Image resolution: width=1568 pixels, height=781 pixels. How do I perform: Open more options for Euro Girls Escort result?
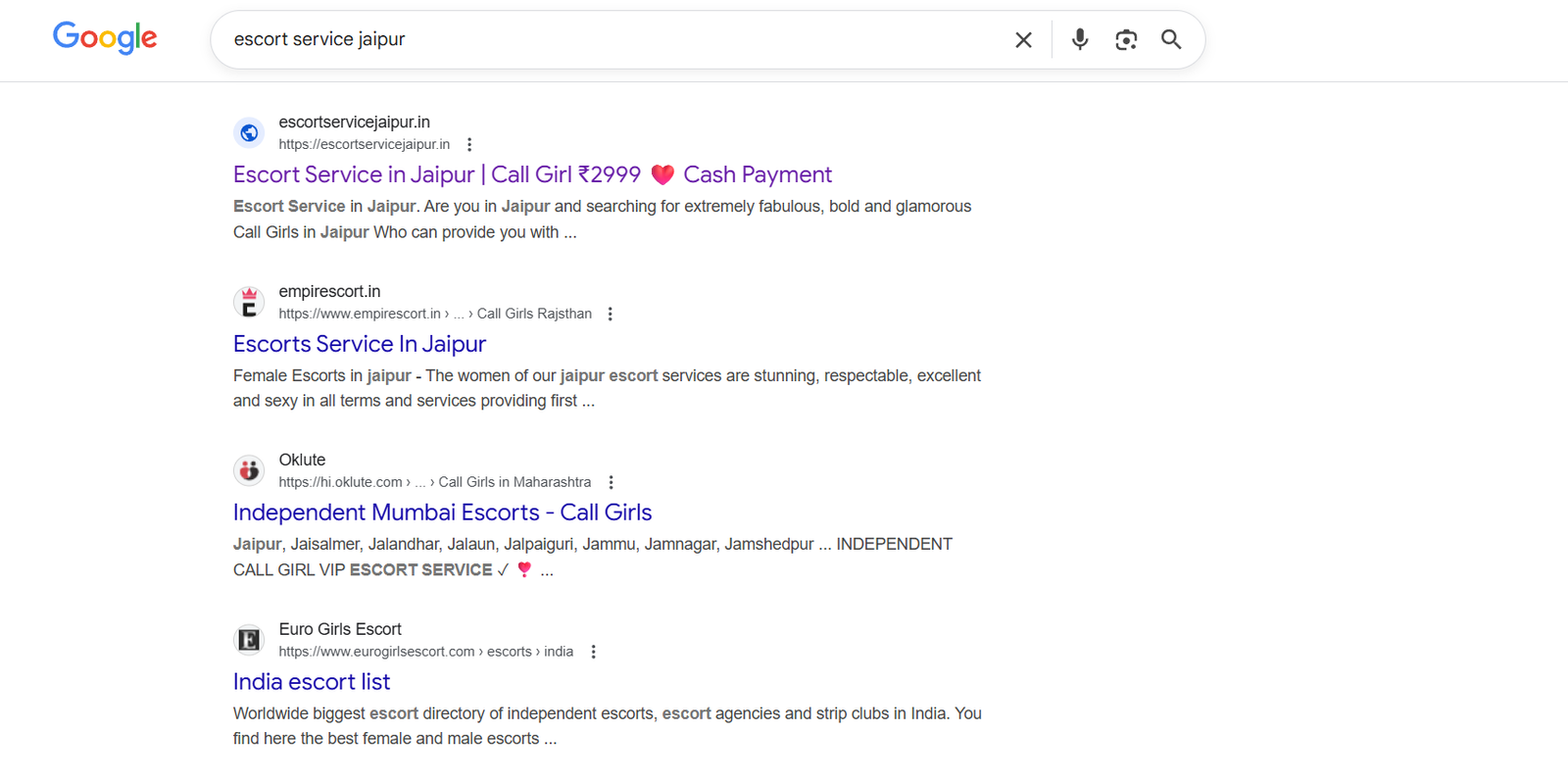593,653
